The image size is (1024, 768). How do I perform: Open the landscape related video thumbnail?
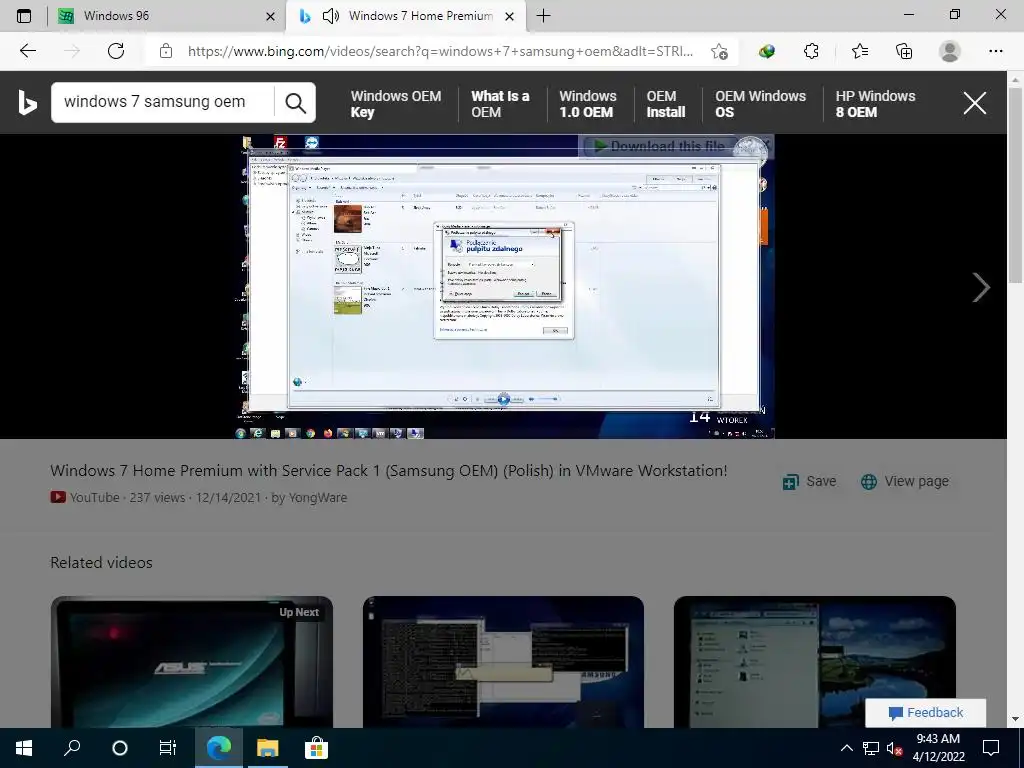[814, 662]
